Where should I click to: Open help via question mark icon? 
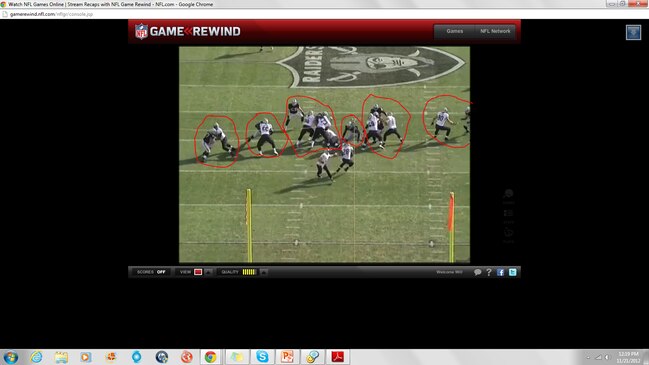click(489, 272)
